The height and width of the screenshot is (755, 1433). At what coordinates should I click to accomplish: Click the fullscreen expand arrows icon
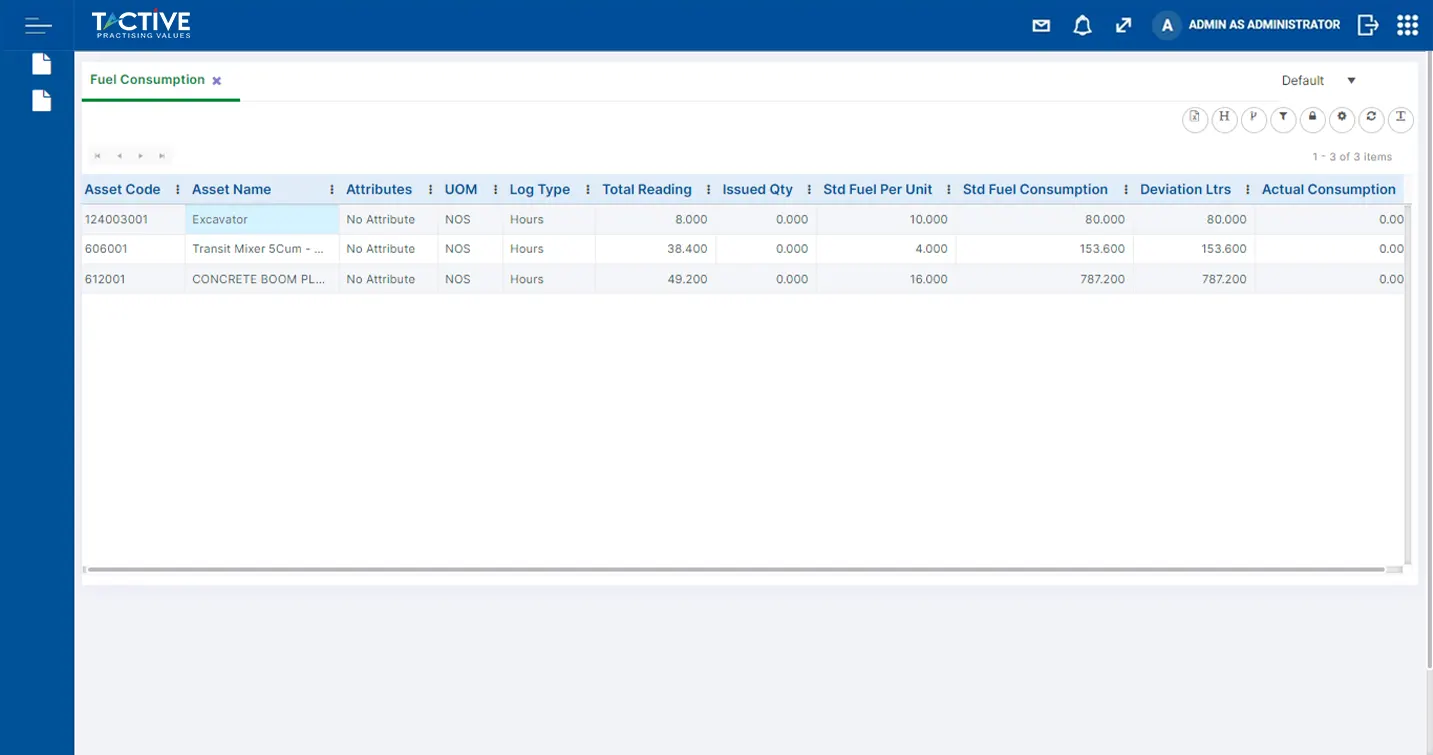pos(1123,26)
